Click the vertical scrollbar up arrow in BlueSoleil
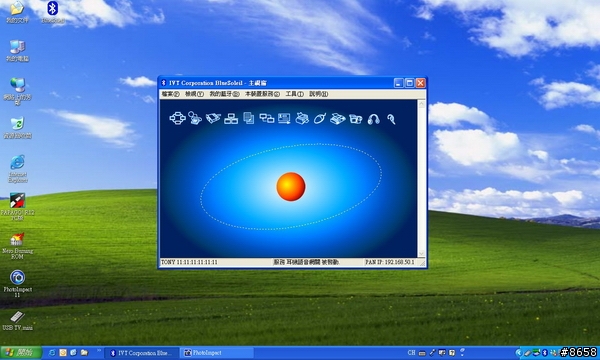600x360 pixels. pos(421,104)
